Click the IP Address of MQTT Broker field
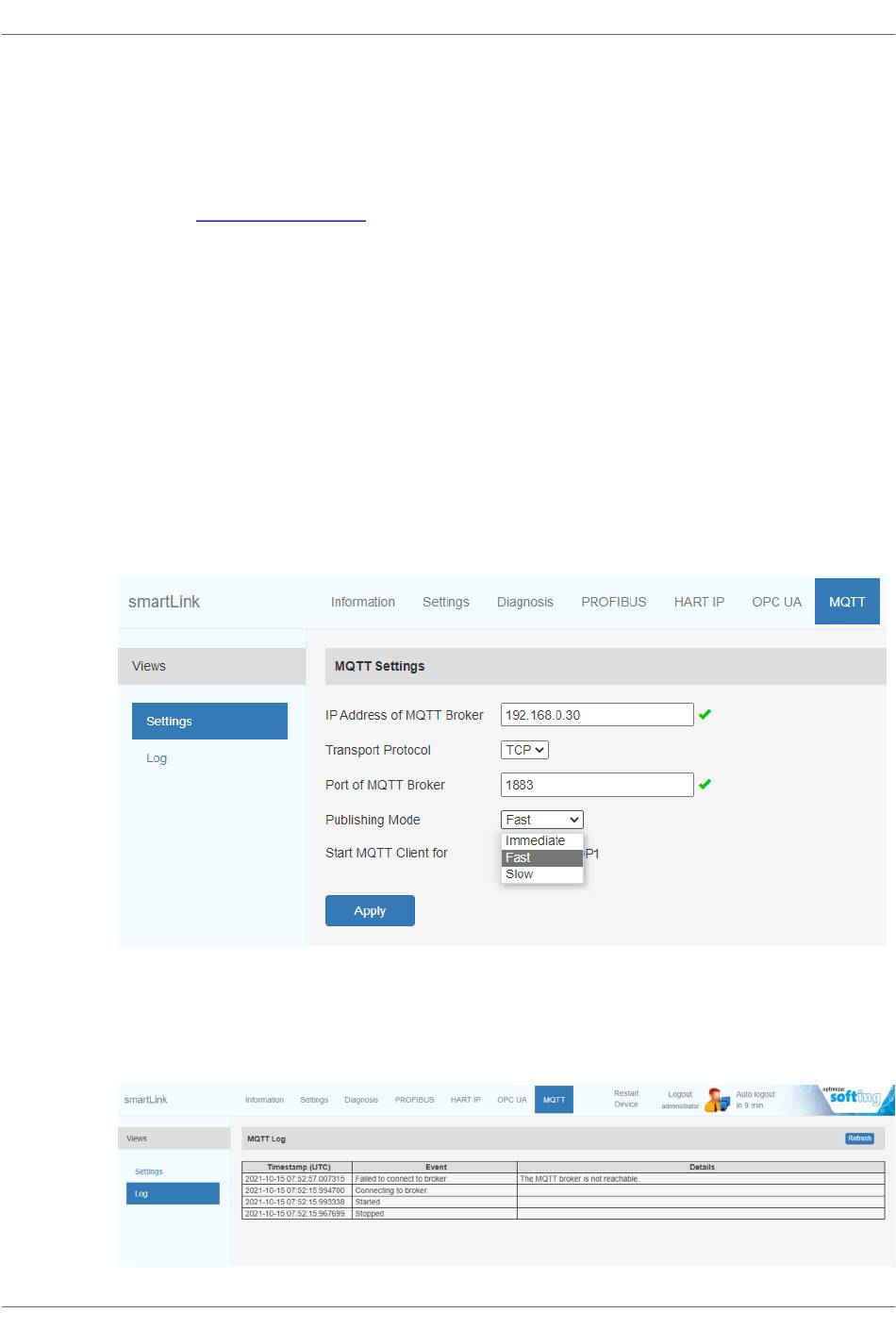The image size is (896, 1329). (596, 715)
